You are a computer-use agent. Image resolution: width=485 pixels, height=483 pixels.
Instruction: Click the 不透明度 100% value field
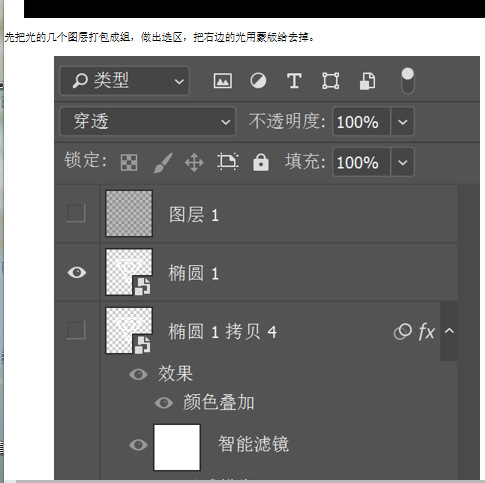pyautogui.click(x=361, y=122)
